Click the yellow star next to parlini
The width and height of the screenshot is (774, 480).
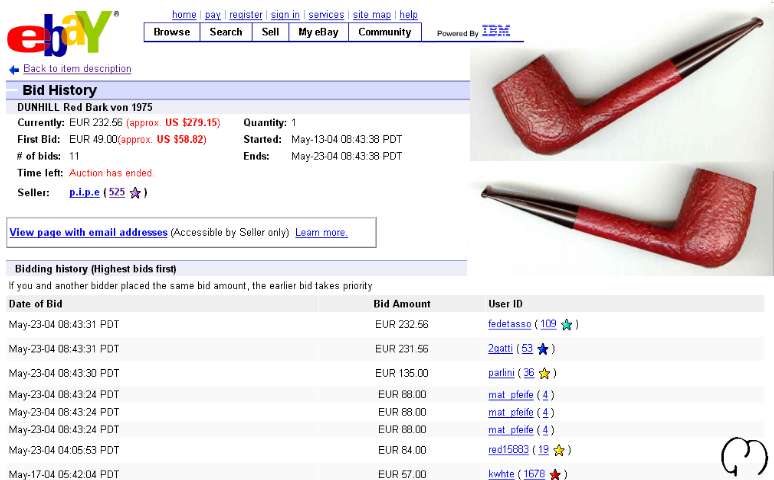click(x=544, y=373)
